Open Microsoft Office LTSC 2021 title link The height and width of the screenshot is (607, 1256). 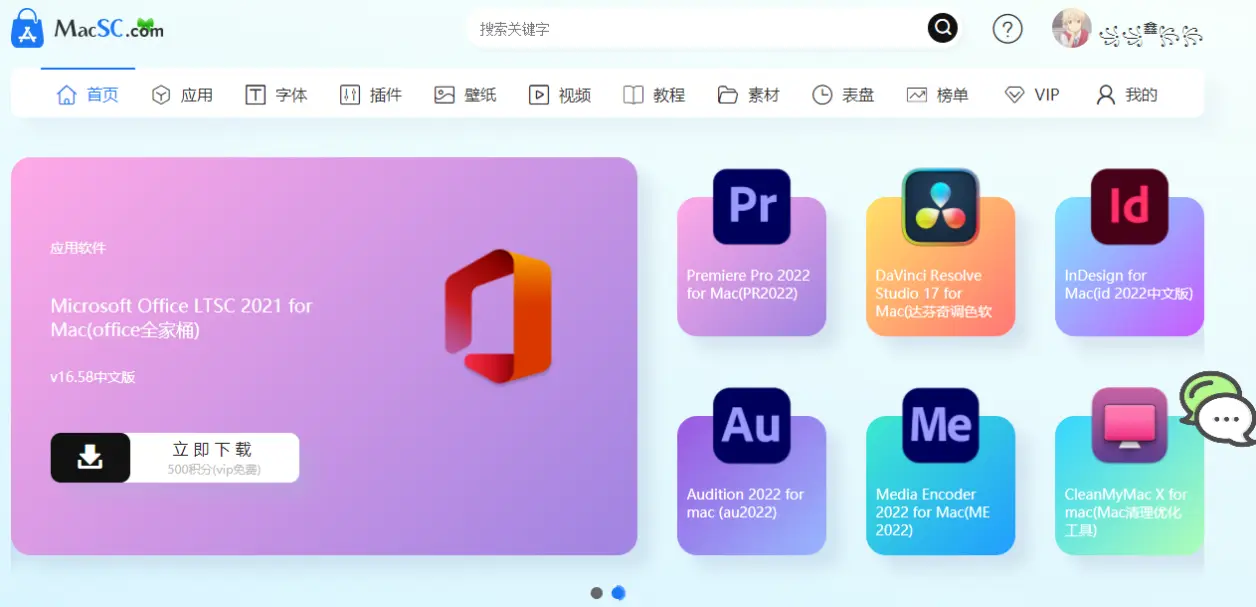point(182,318)
